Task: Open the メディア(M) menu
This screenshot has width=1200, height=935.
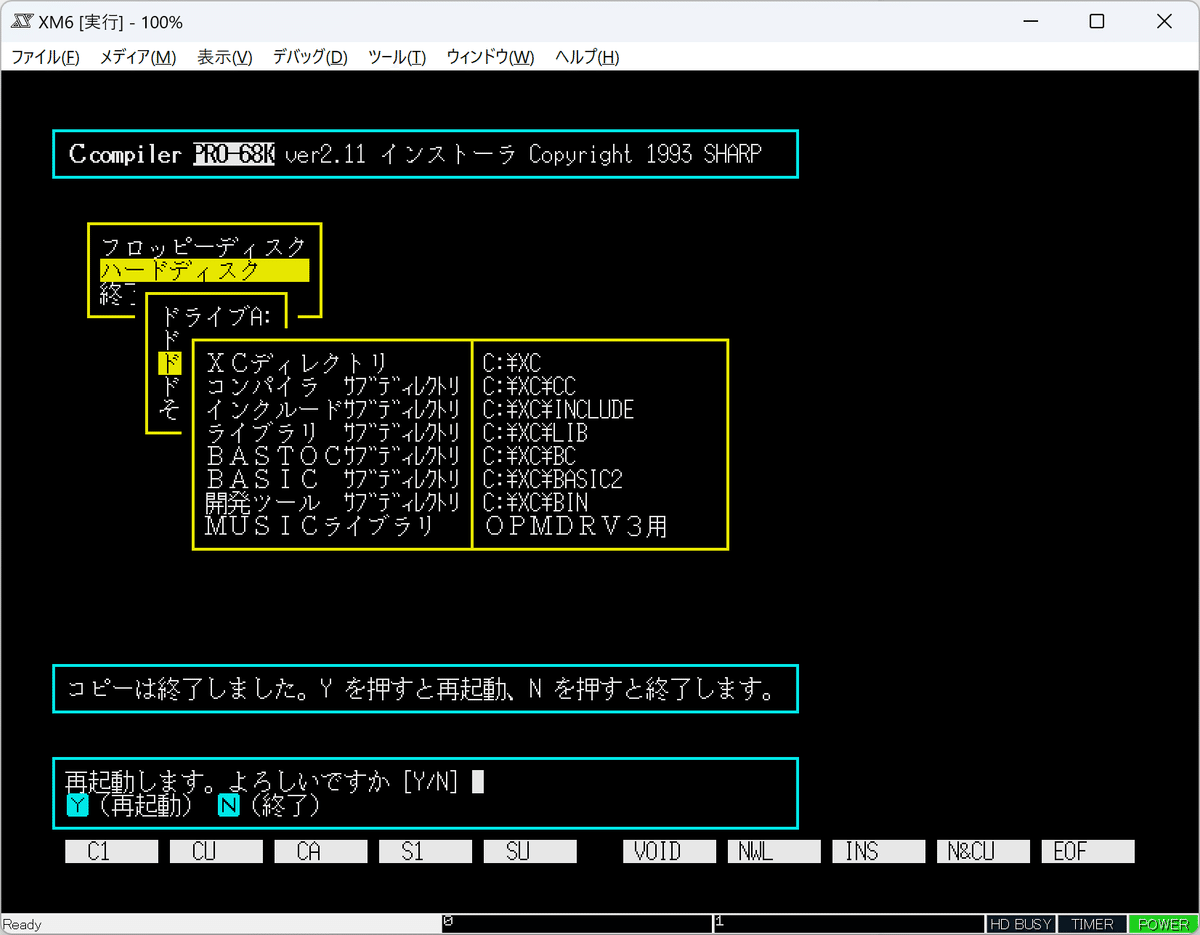Action: click(x=138, y=57)
